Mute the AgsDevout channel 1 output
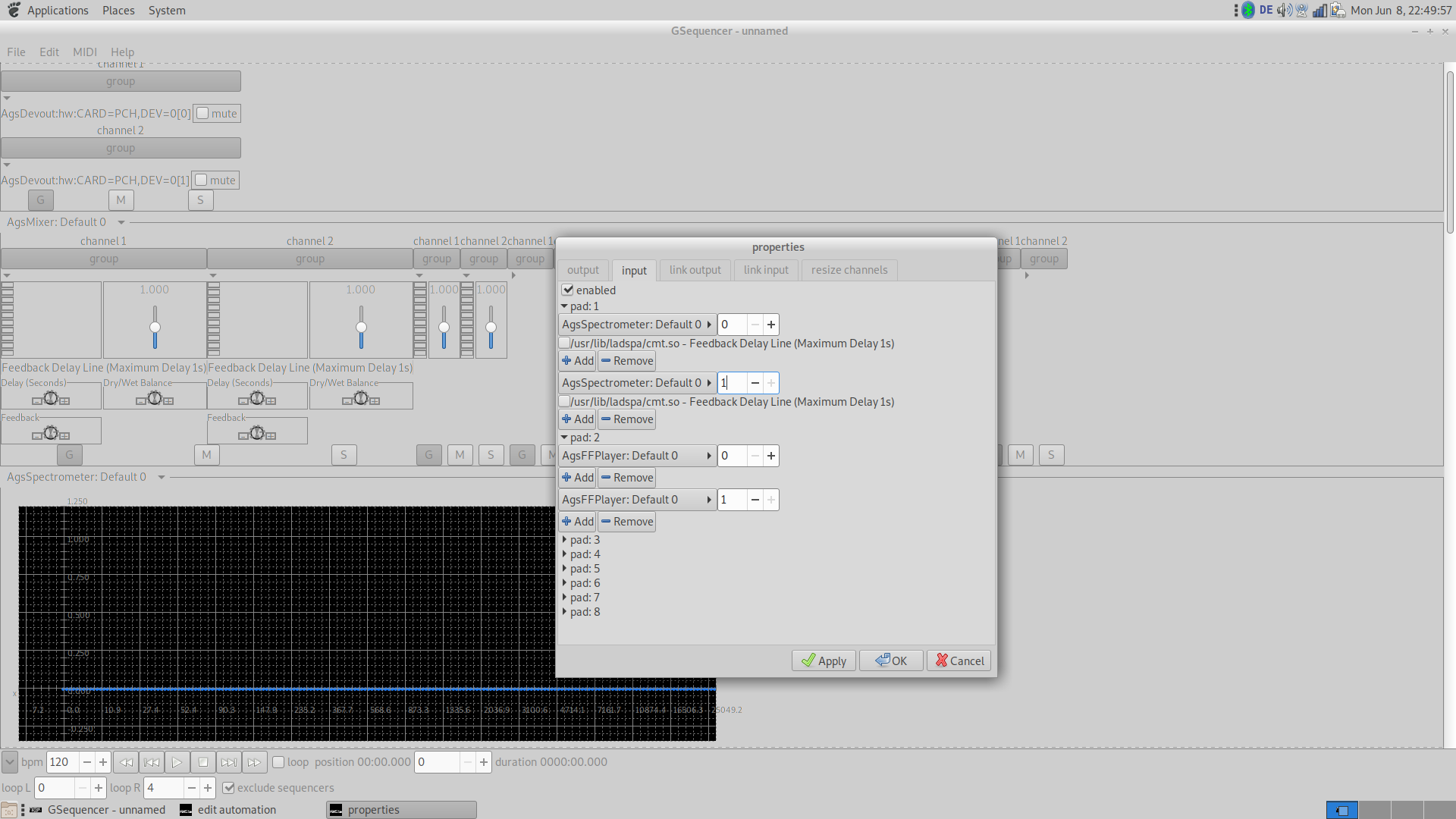This screenshot has width=1456, height=819. point(203,114)
